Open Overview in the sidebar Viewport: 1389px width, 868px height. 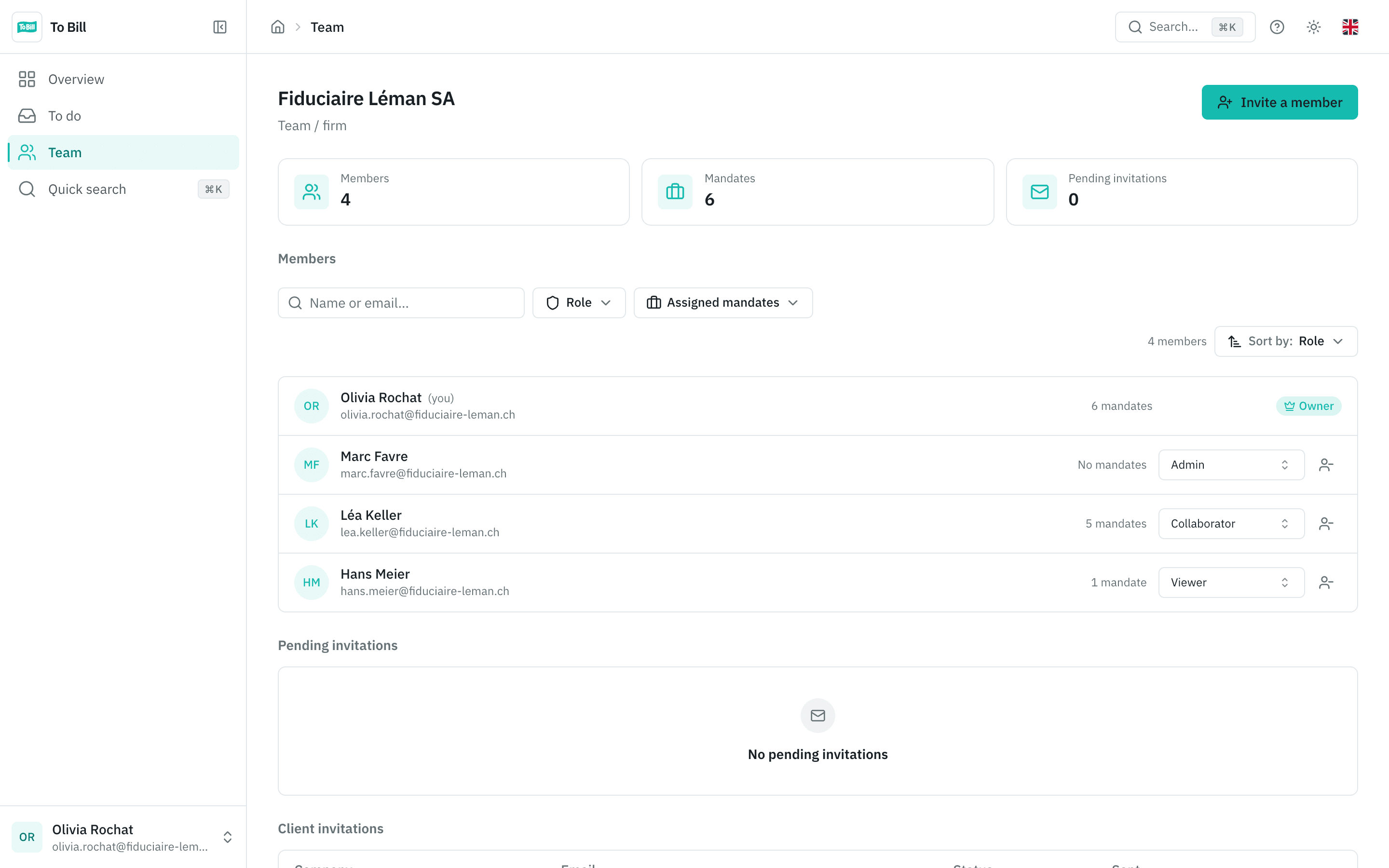[123, 79]
